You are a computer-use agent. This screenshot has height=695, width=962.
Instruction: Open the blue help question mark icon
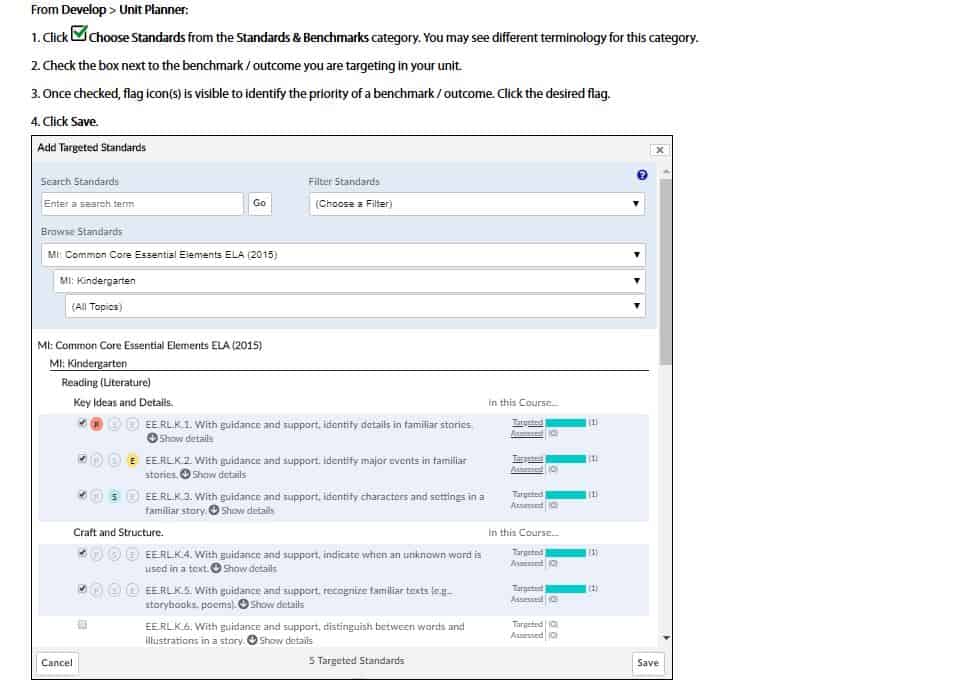[x=641, y=175]
